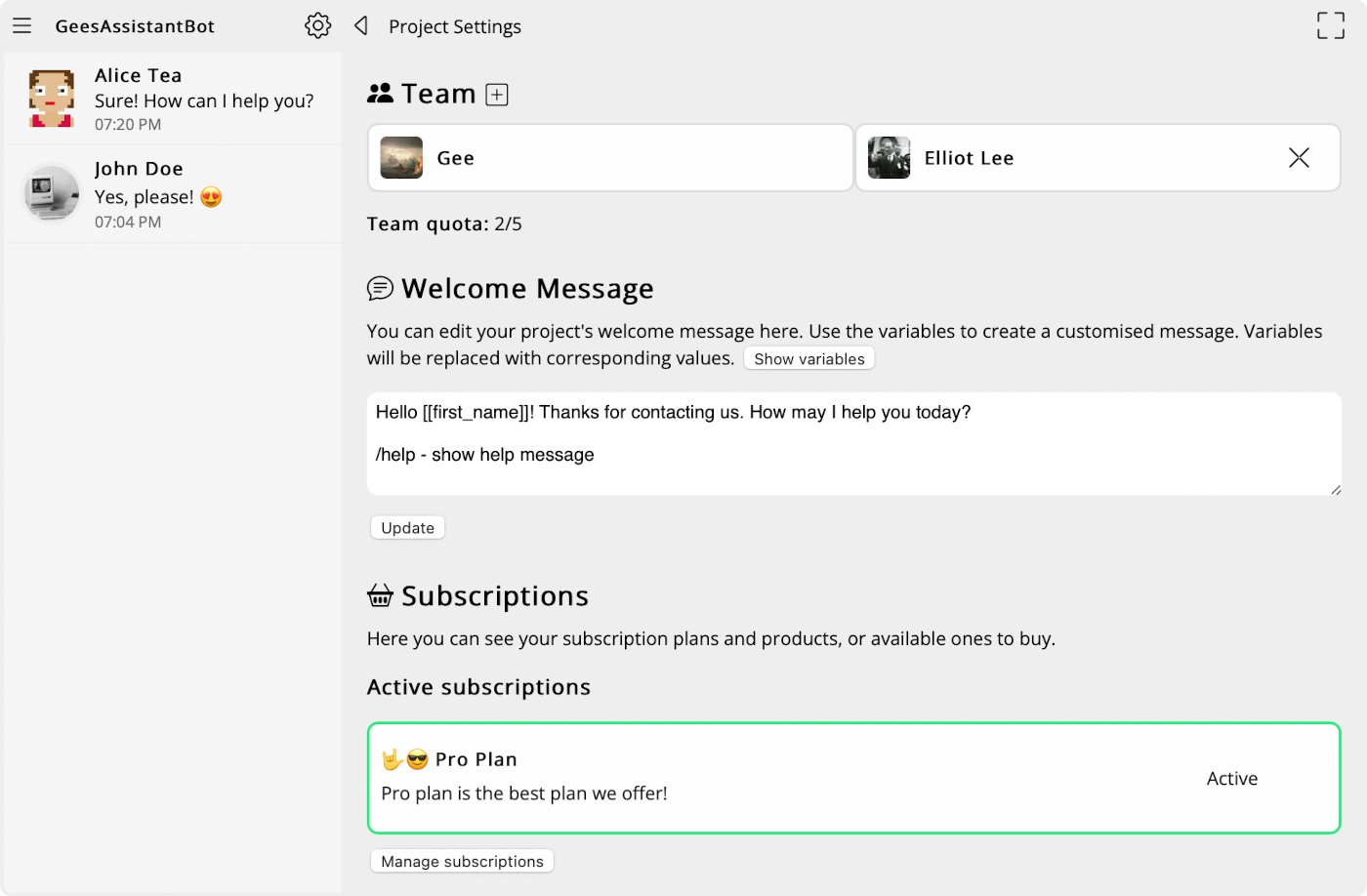Select the Gee team member card
Viewport: 1367px width, 896px height.
tap(610, 157)
